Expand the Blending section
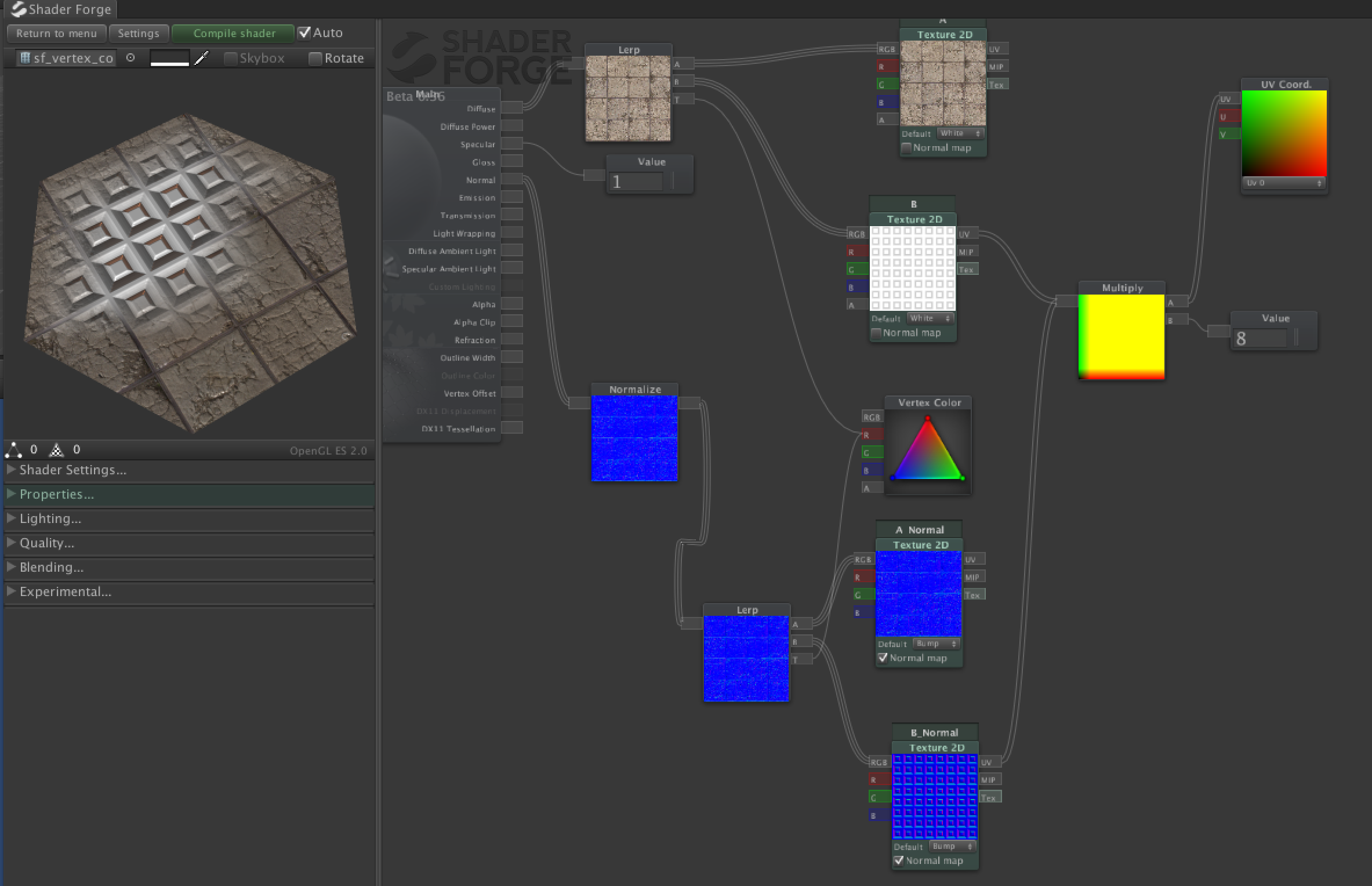 [189, 567]
